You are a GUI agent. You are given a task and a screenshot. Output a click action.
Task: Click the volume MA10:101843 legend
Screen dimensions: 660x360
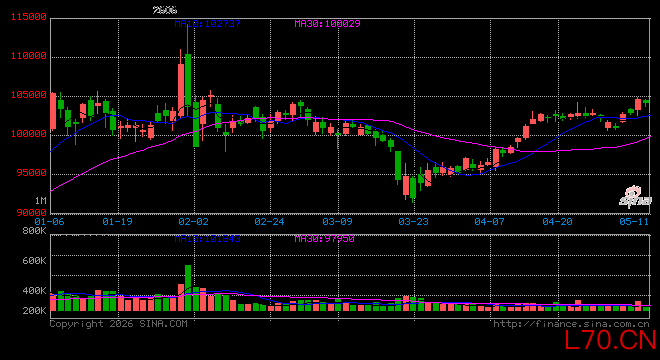click(x=208, y=239)
